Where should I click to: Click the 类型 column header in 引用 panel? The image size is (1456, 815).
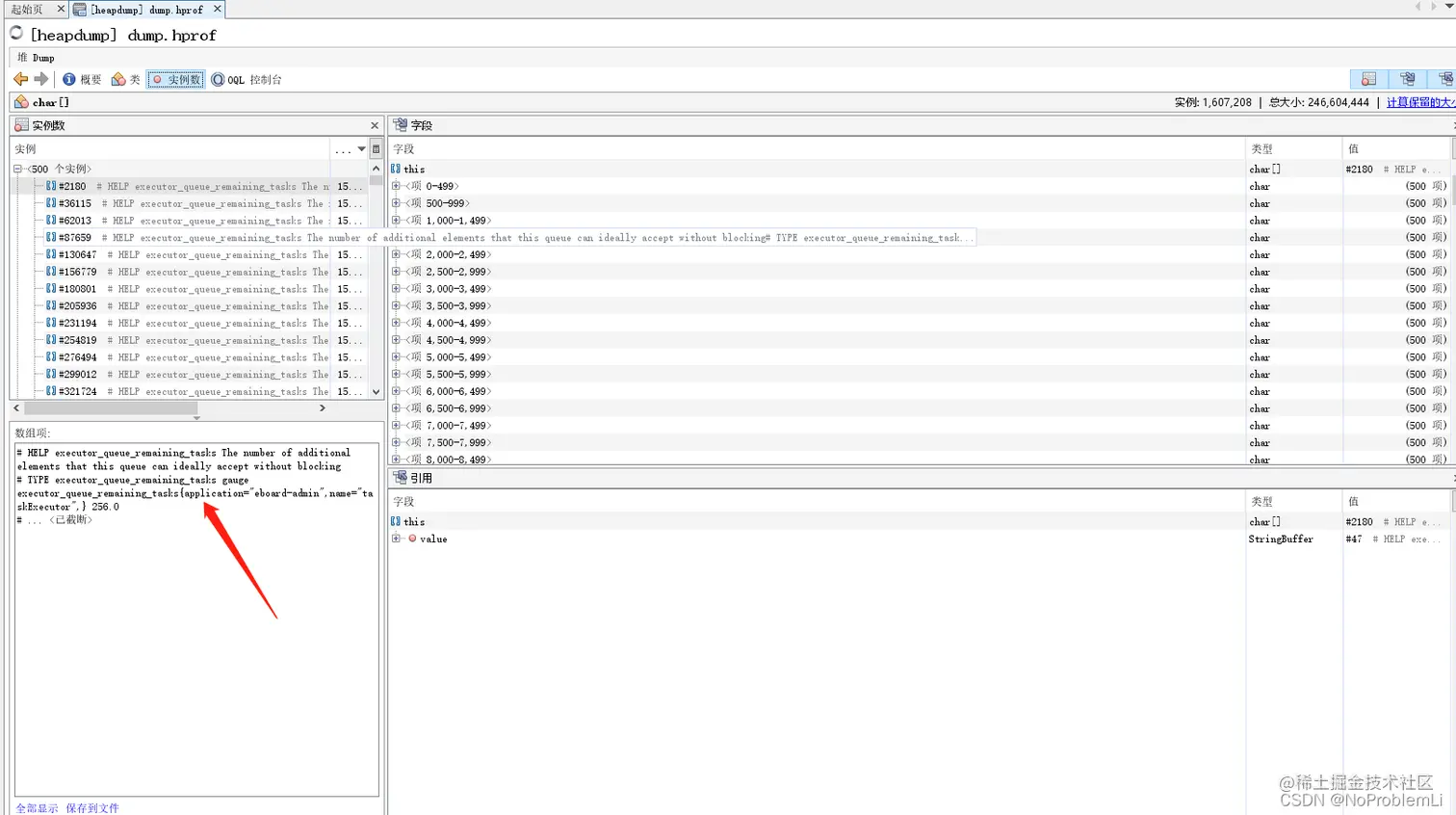pyautogui.click(x=1294, y=502)
